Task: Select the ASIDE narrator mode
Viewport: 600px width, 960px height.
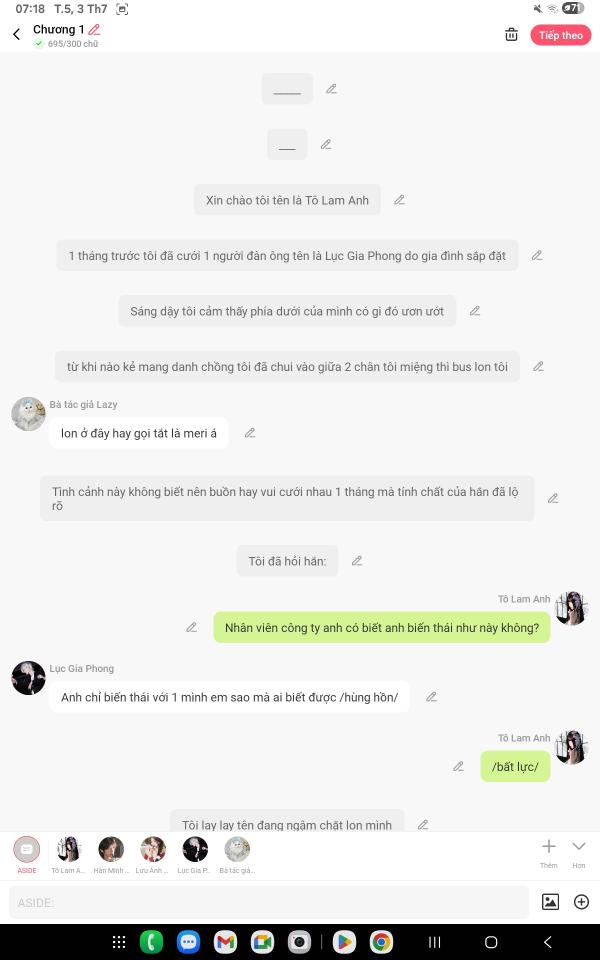Action: [x=27, y=855]
